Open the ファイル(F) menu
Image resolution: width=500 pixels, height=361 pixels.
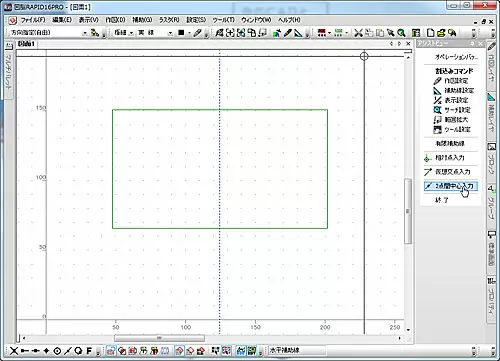point(33,20)
